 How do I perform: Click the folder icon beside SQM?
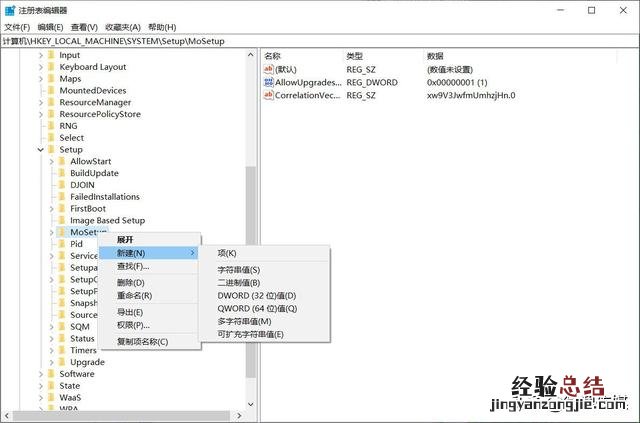pos(62,327)
